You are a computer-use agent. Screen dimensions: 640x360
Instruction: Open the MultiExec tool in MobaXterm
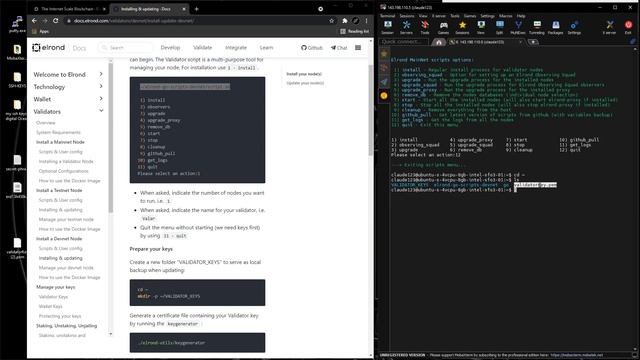pyautogui.click(x=518, y=27)
